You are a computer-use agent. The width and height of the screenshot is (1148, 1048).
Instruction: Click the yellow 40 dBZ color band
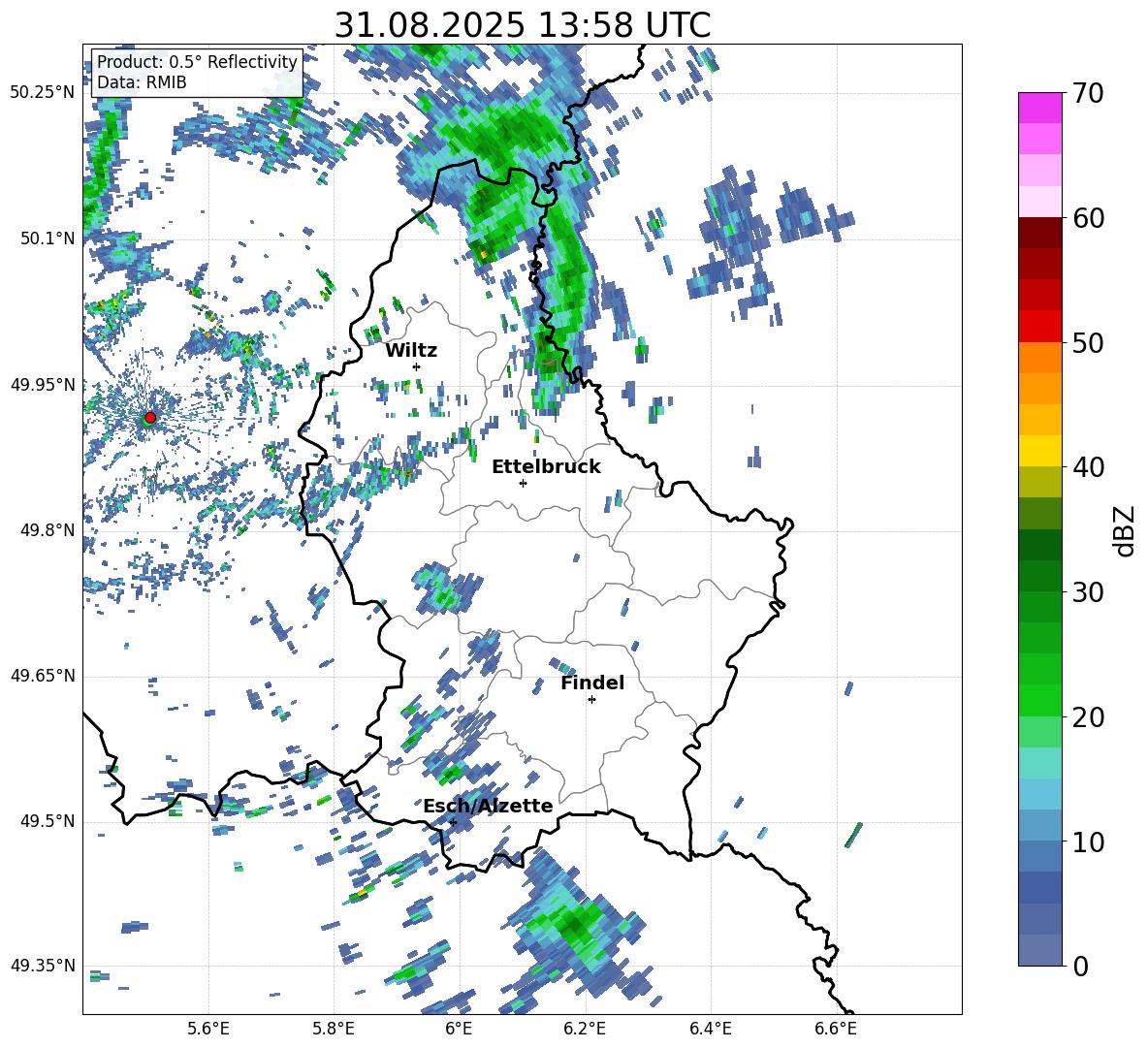(1040, 451)
